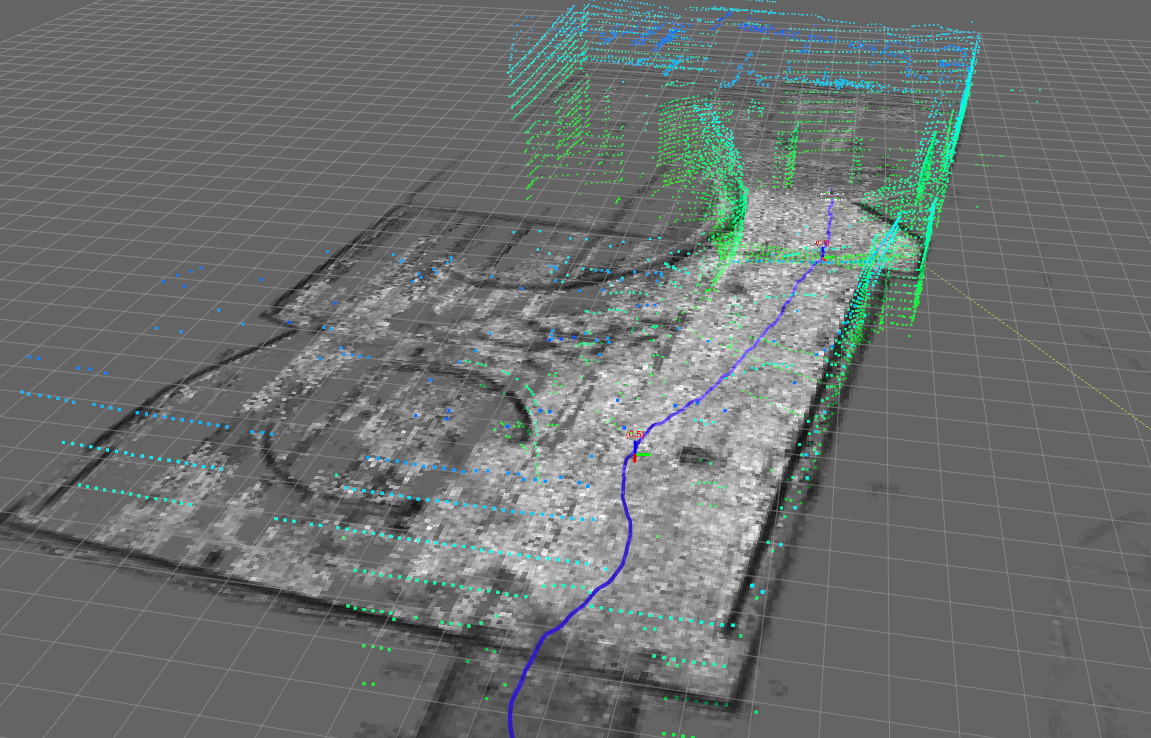Select the (0.8) waypoint marker
The width and height of the screenshot is (1151, 738).
click(822, 243)
